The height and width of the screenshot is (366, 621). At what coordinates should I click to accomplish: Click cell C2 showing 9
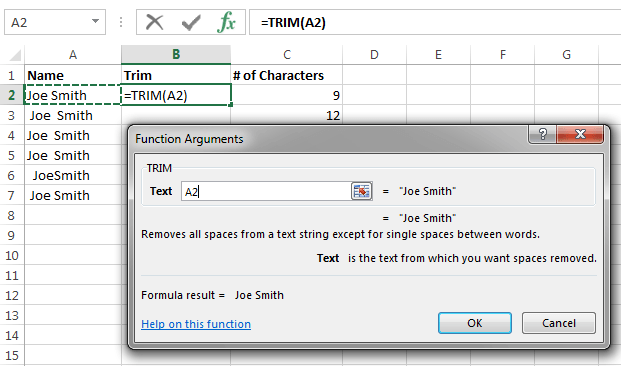click(287, 95)
